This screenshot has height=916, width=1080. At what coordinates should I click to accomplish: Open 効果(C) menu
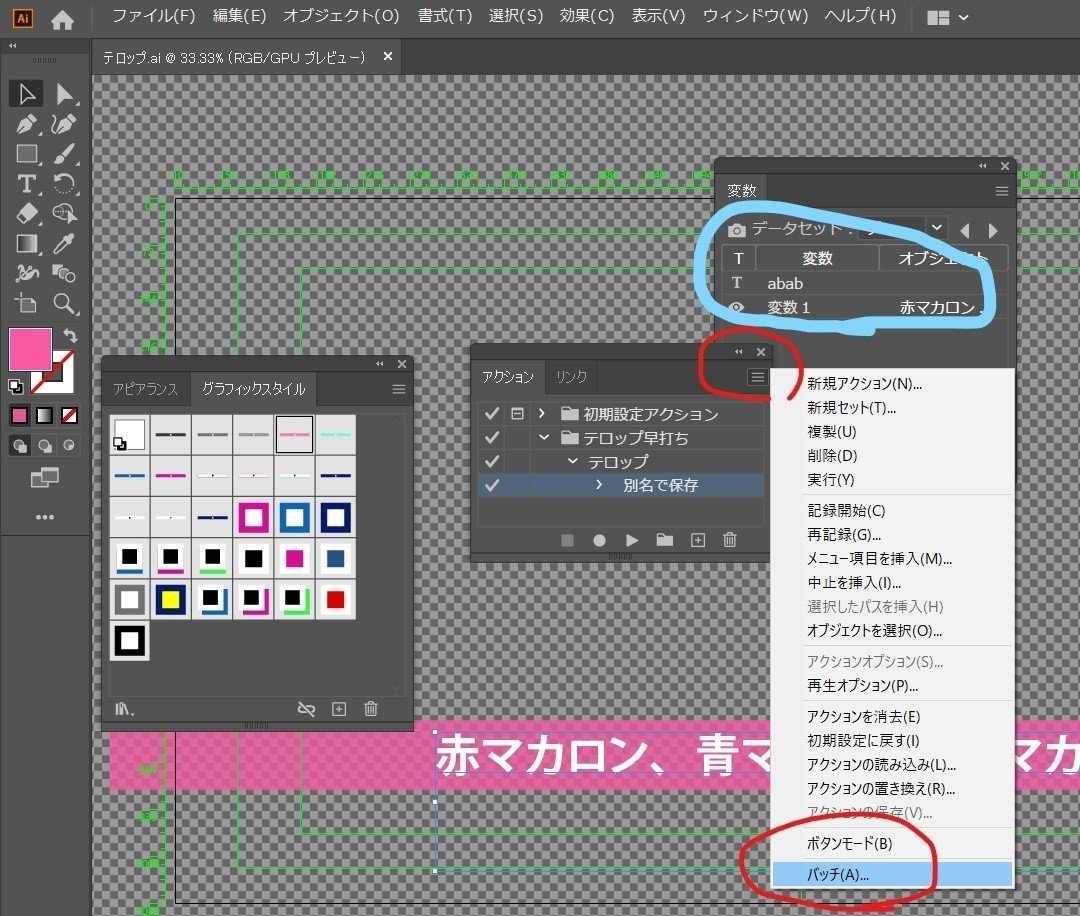point(586,16)
